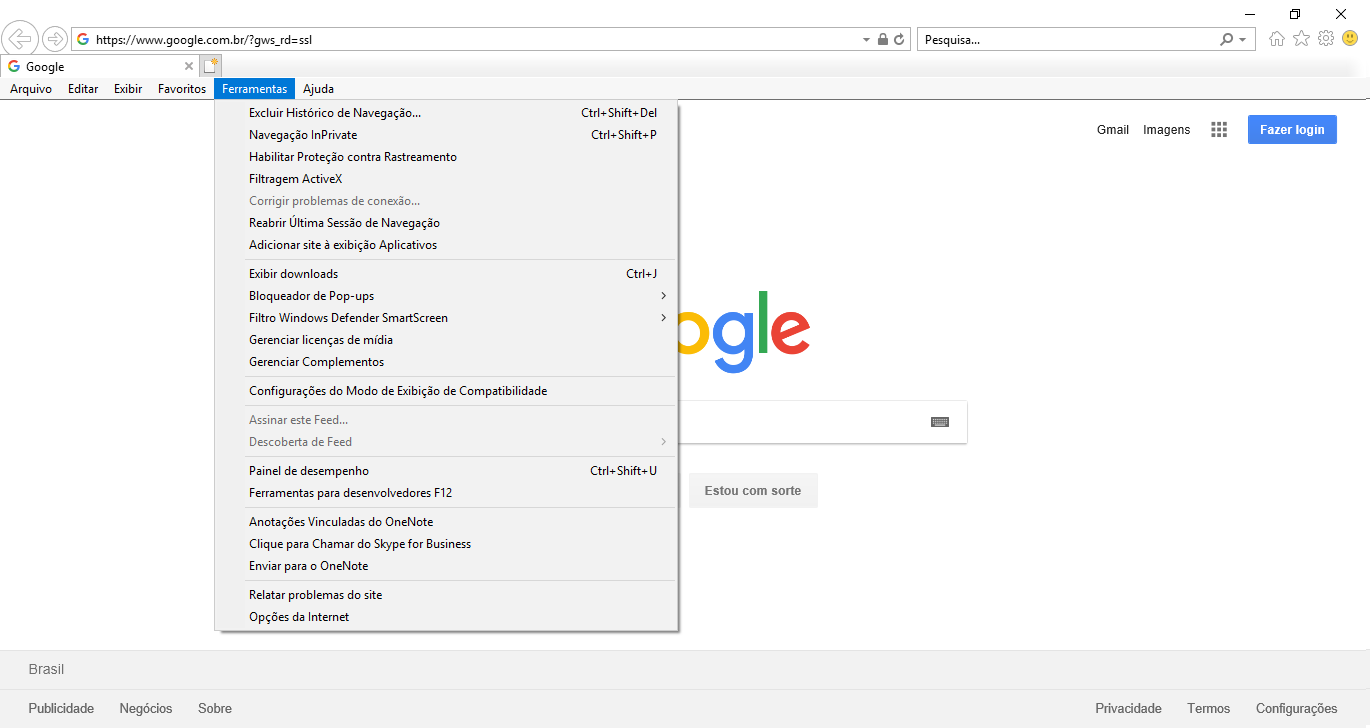Click the search magnifier icon in Pesquisa box
This screenshot has width=1370, height=728.
point(1227,40)
